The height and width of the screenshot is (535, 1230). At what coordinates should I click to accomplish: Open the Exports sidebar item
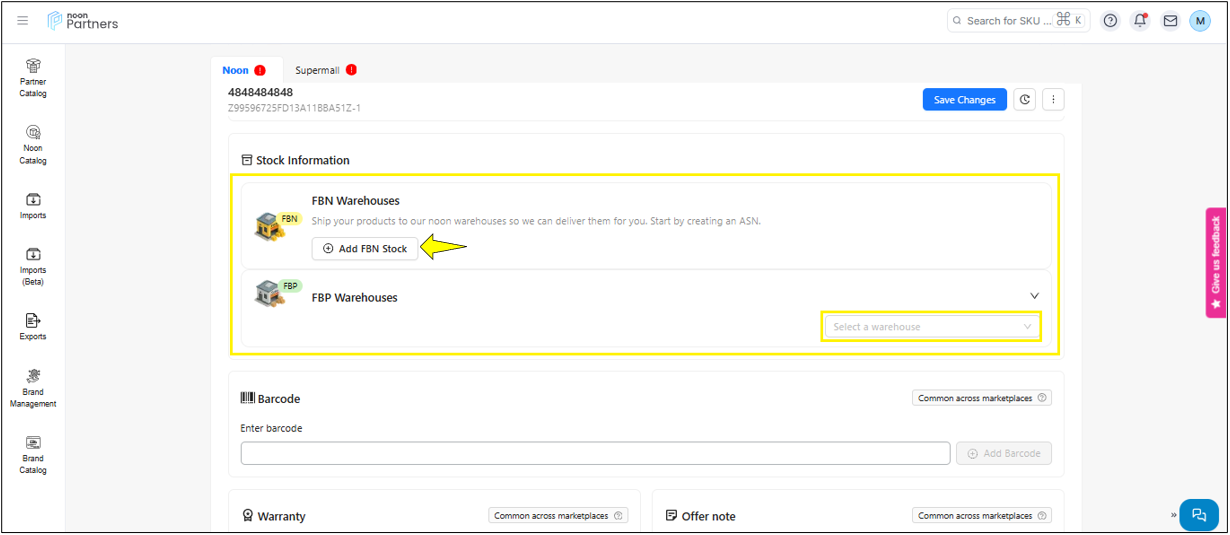33,326
